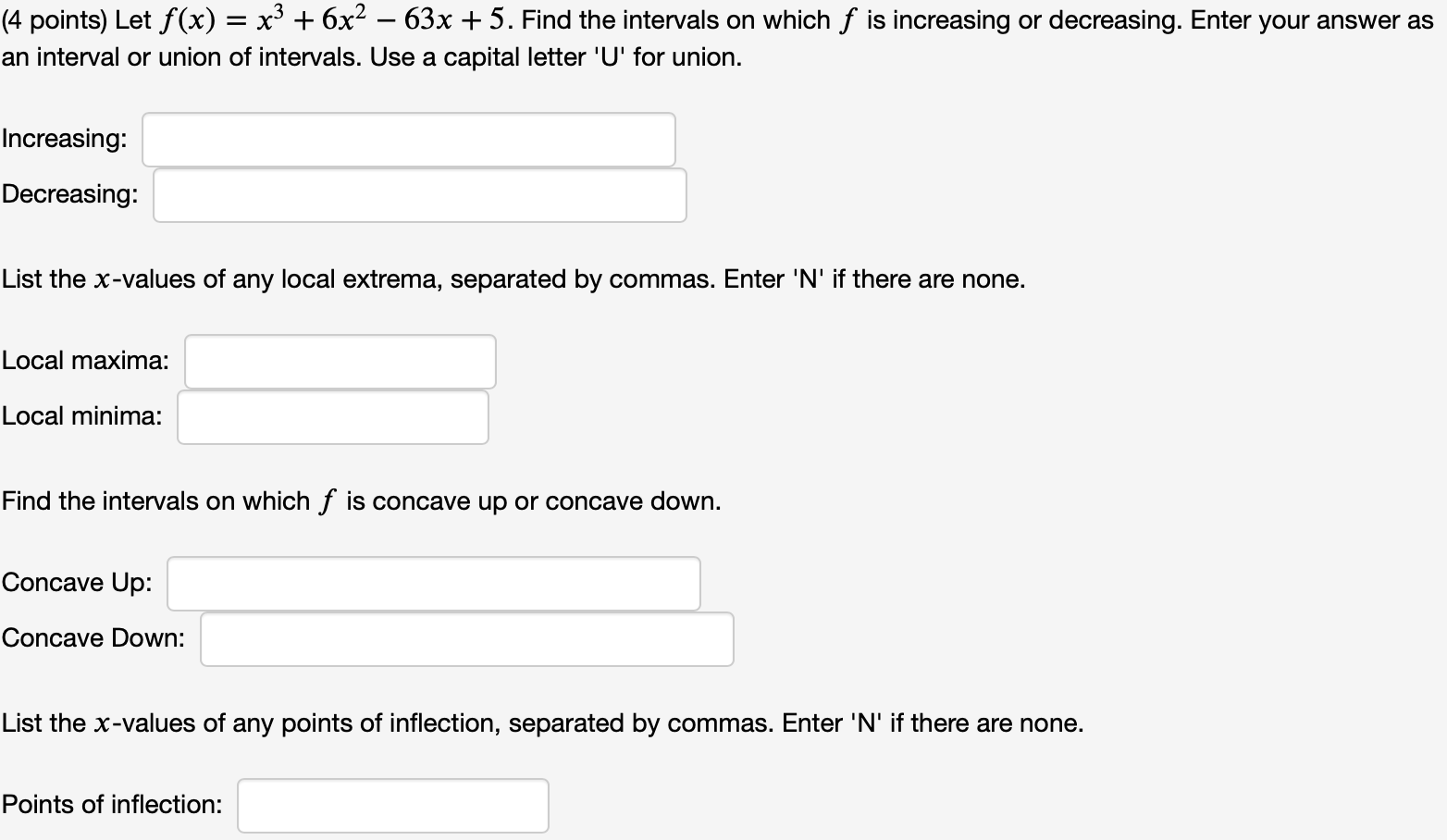
Task: Click the Decreasing answer input field
Action: (x=418, y=194)
